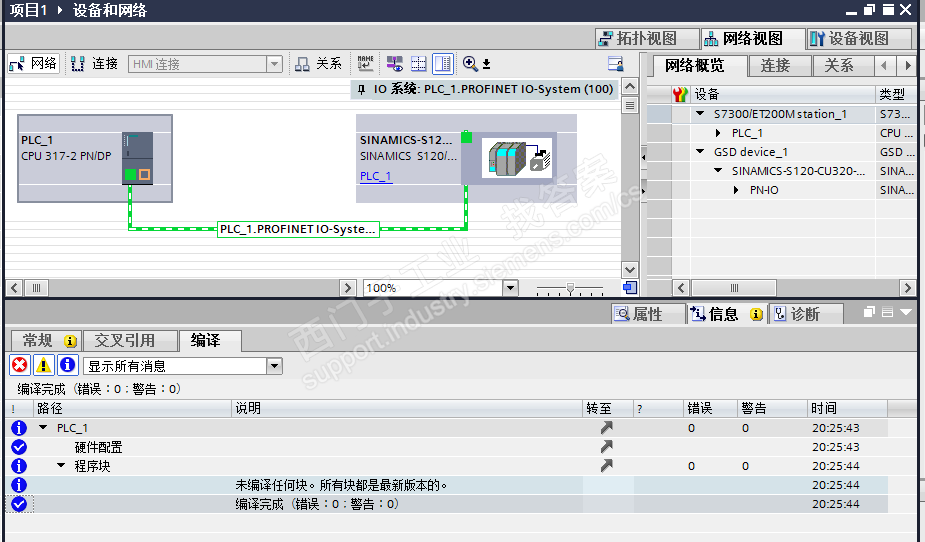Image resolution: width=925 pixels, height=542 pixels.
Task: Expand the PN-IO tree node
Action: click(x=736, y=190)
